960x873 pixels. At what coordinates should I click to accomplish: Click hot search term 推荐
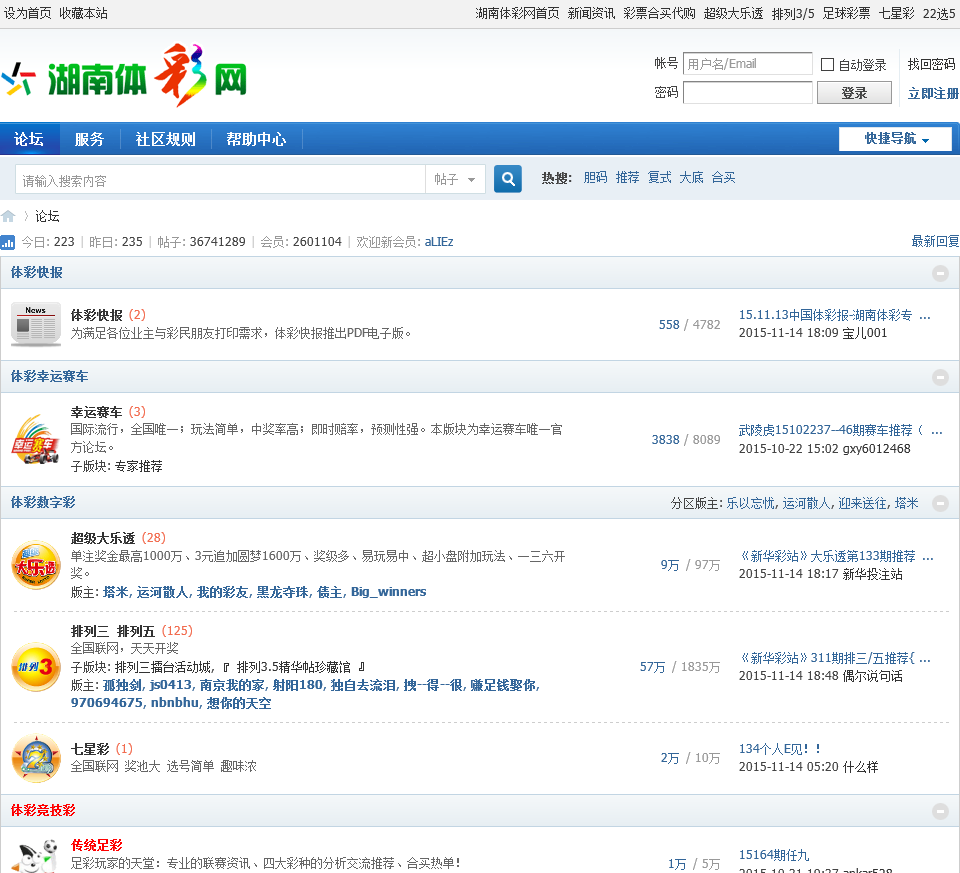click(628, 178)
